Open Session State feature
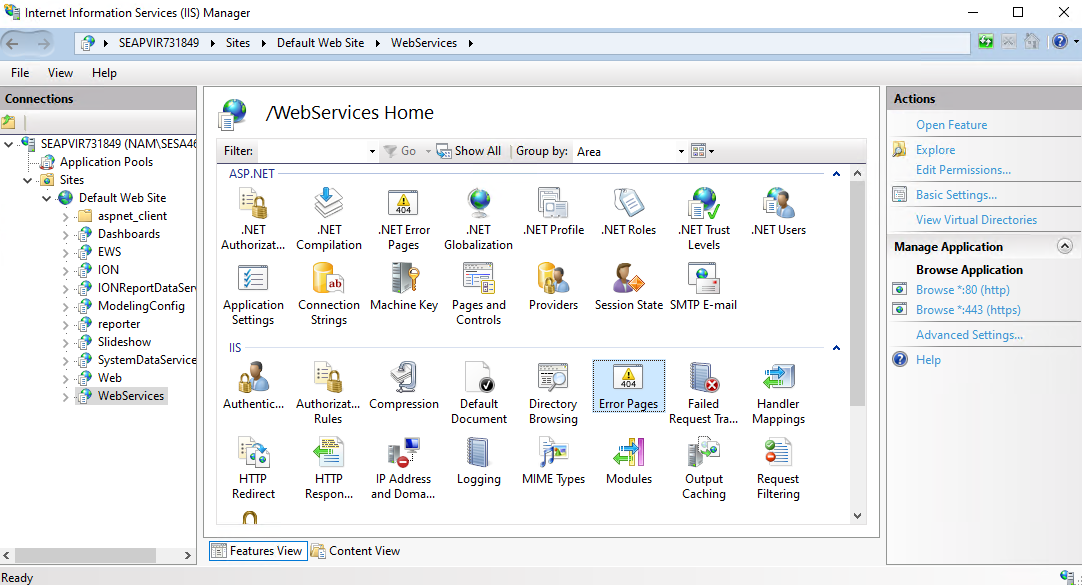Screen dimensions: 1082x585 [x=629, y=287]
